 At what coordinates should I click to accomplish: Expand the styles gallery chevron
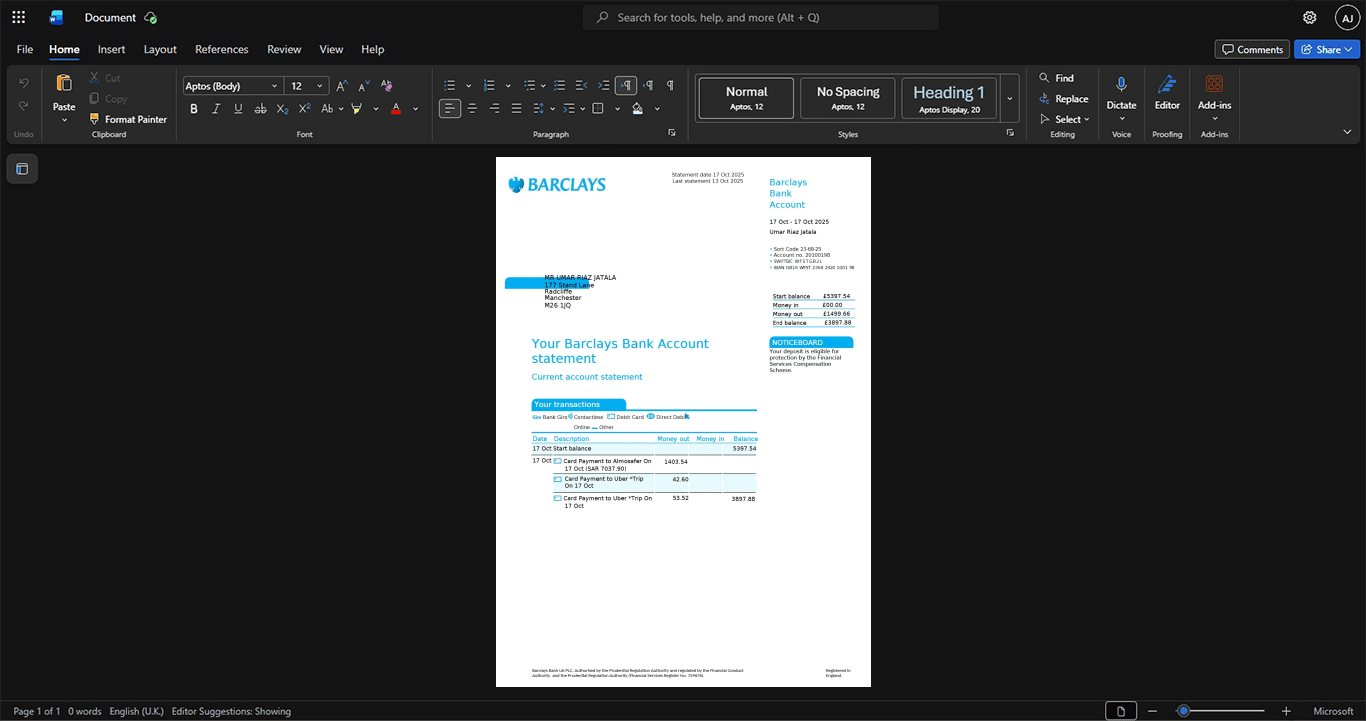[1010, 98]
